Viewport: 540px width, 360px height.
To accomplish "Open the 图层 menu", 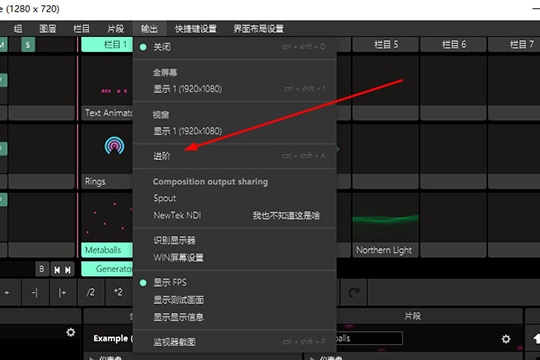I will coord(48,29).
